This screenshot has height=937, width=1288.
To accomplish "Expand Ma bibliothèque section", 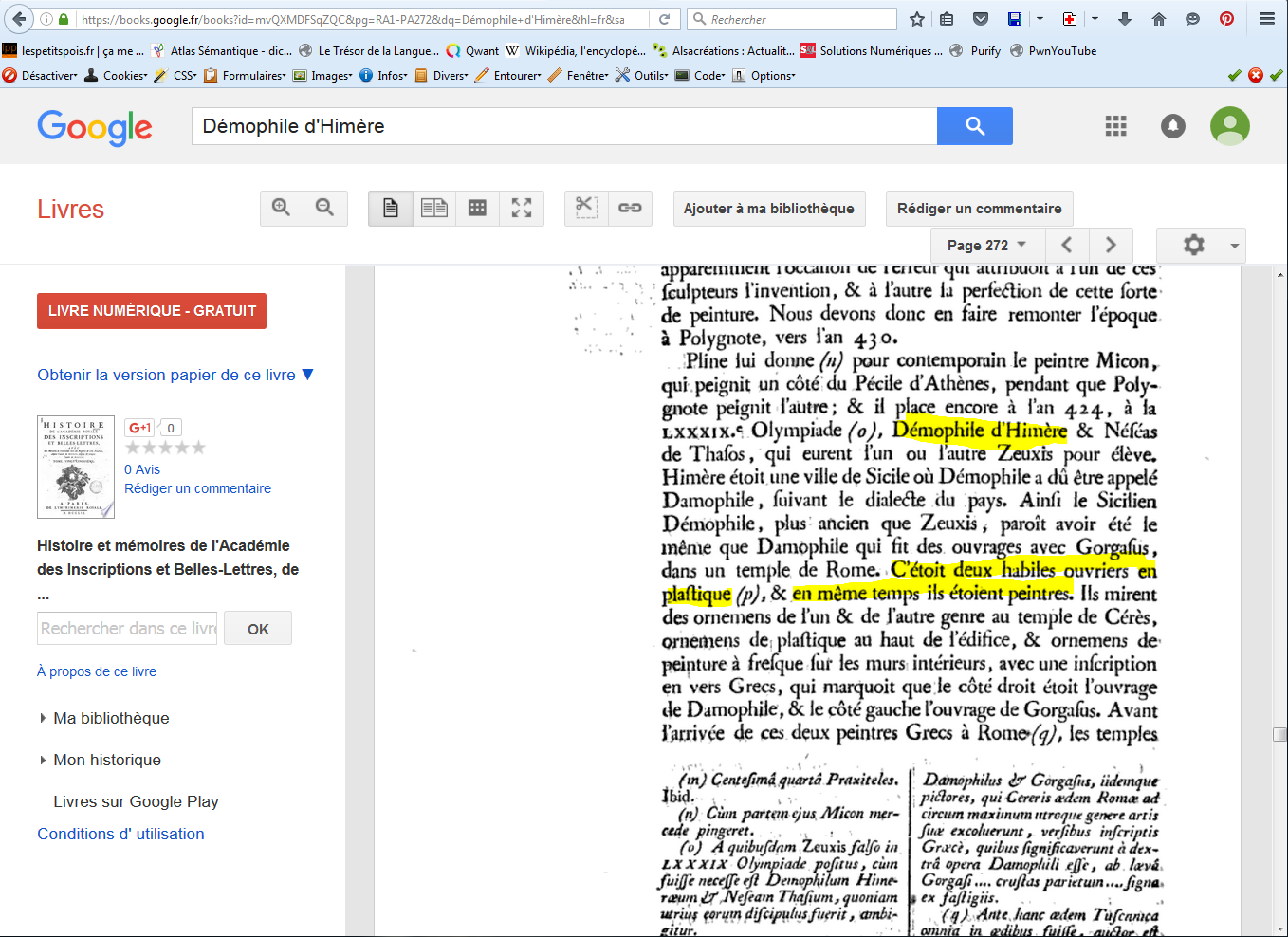I will (111, 718).
